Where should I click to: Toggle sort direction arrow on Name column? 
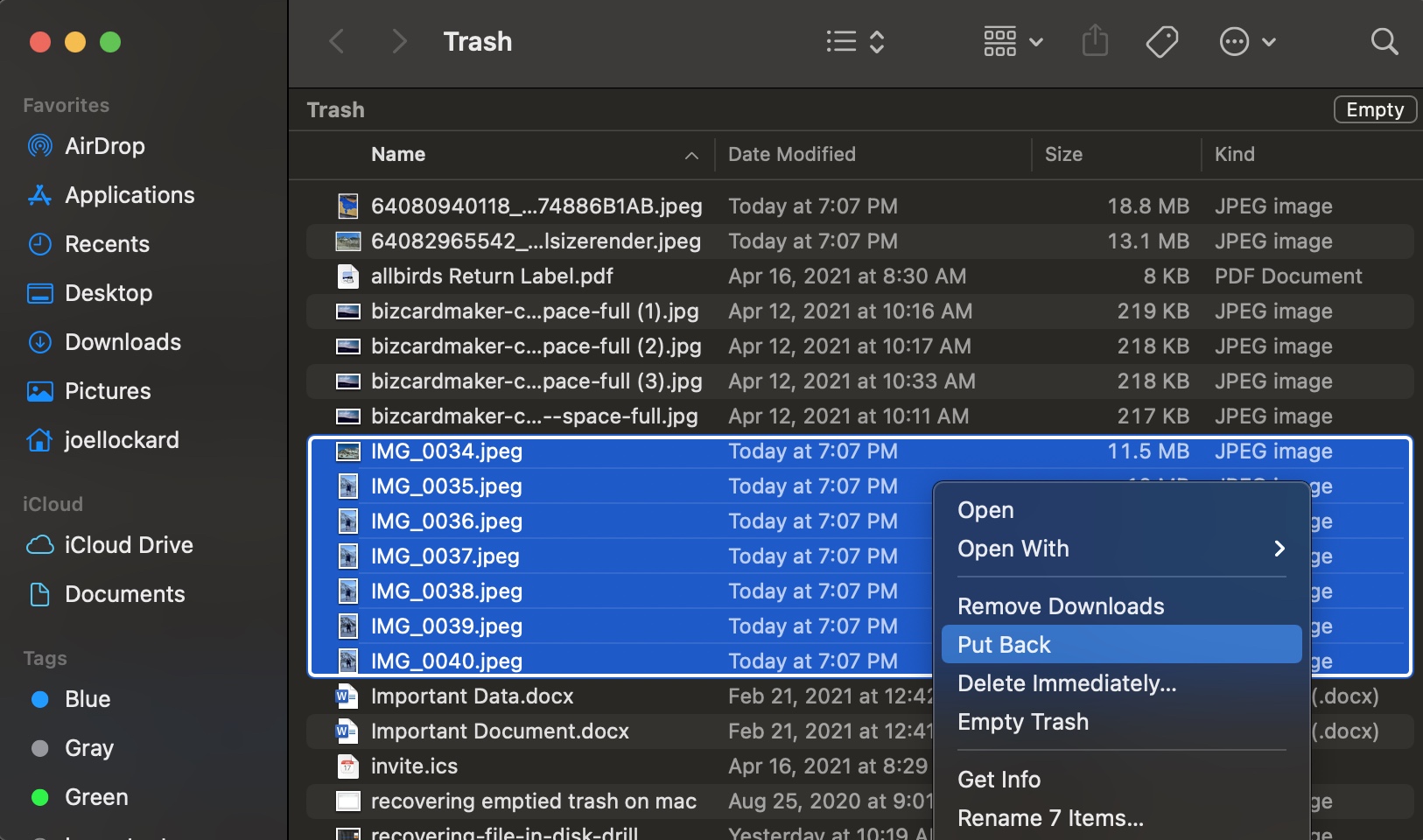point(691,156)
